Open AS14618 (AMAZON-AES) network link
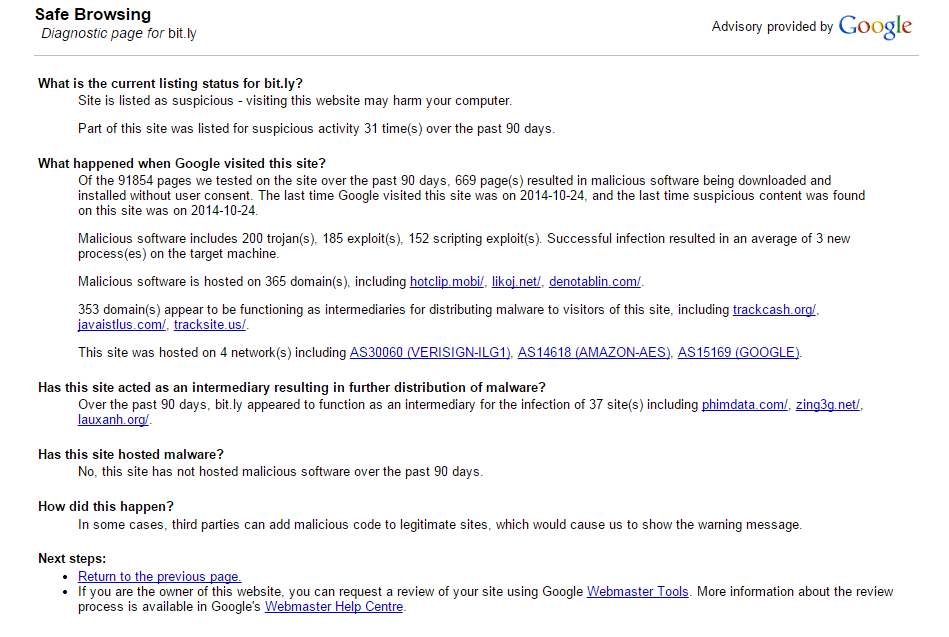This screenshot has height=637, width=949. tap(594, 352)
